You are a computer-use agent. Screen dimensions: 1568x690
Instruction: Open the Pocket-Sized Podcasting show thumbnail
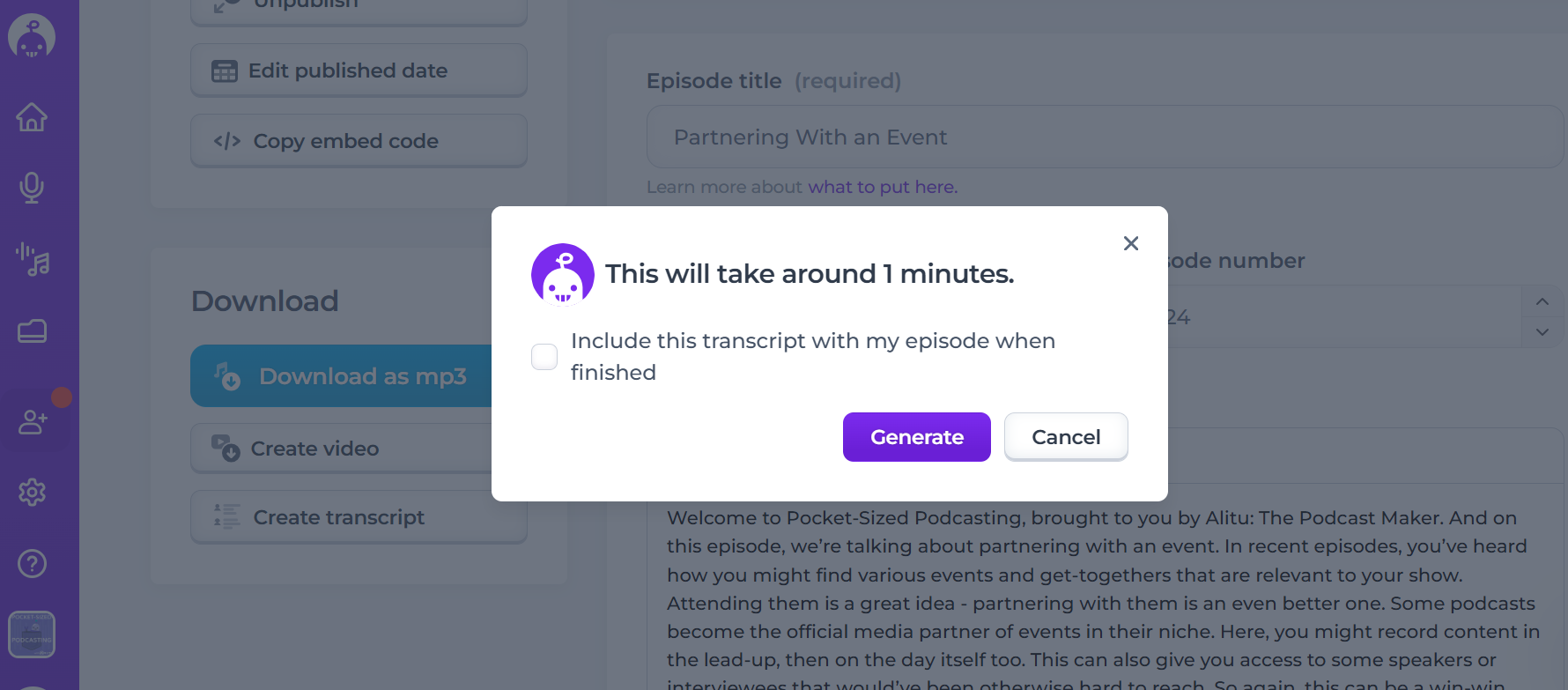point(32,634)
